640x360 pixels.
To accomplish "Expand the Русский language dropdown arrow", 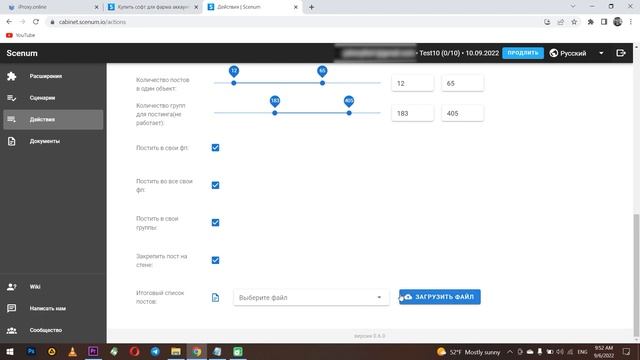I will pos(601,53).
